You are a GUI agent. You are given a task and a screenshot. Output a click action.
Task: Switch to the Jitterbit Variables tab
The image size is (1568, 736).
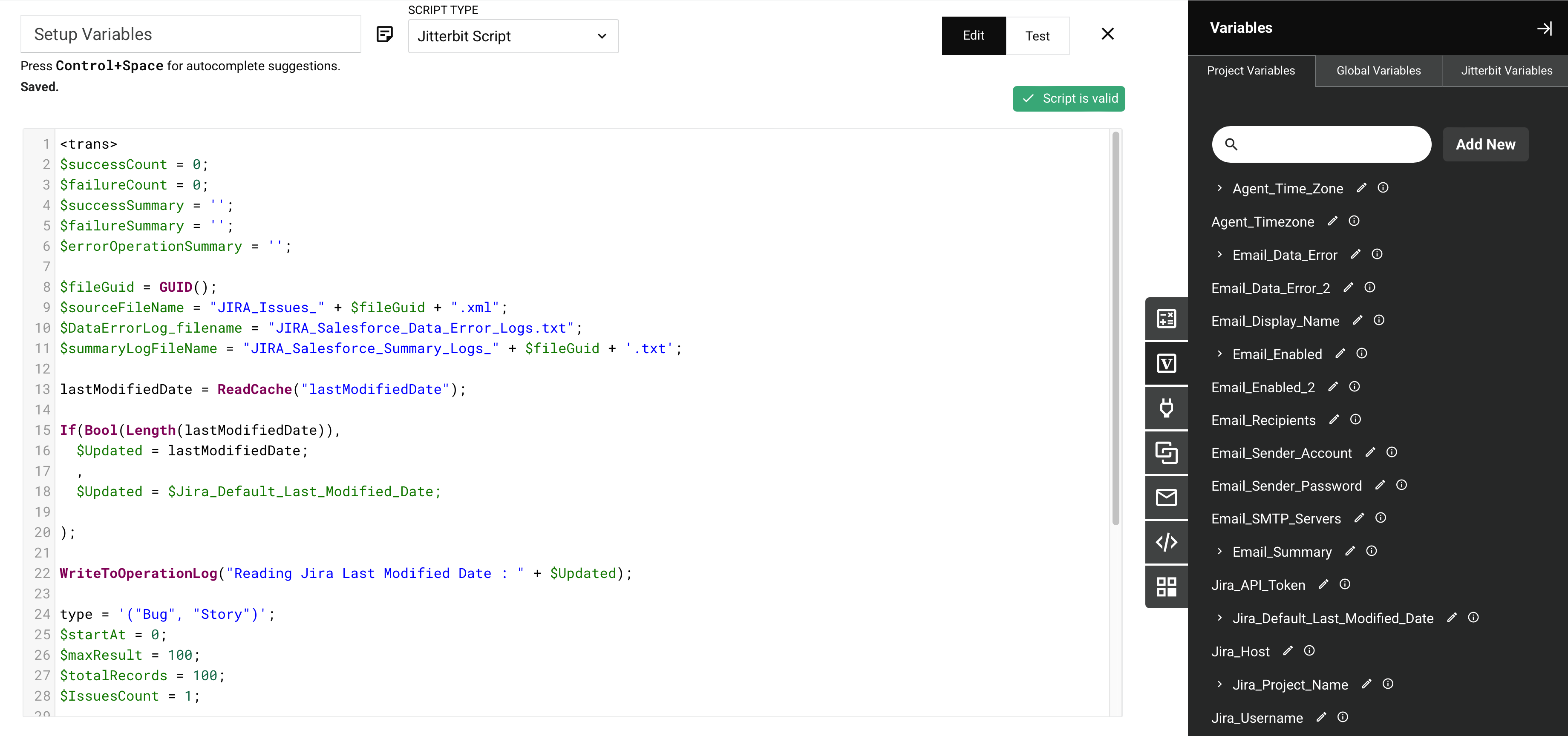click(x=1506, y=71)
